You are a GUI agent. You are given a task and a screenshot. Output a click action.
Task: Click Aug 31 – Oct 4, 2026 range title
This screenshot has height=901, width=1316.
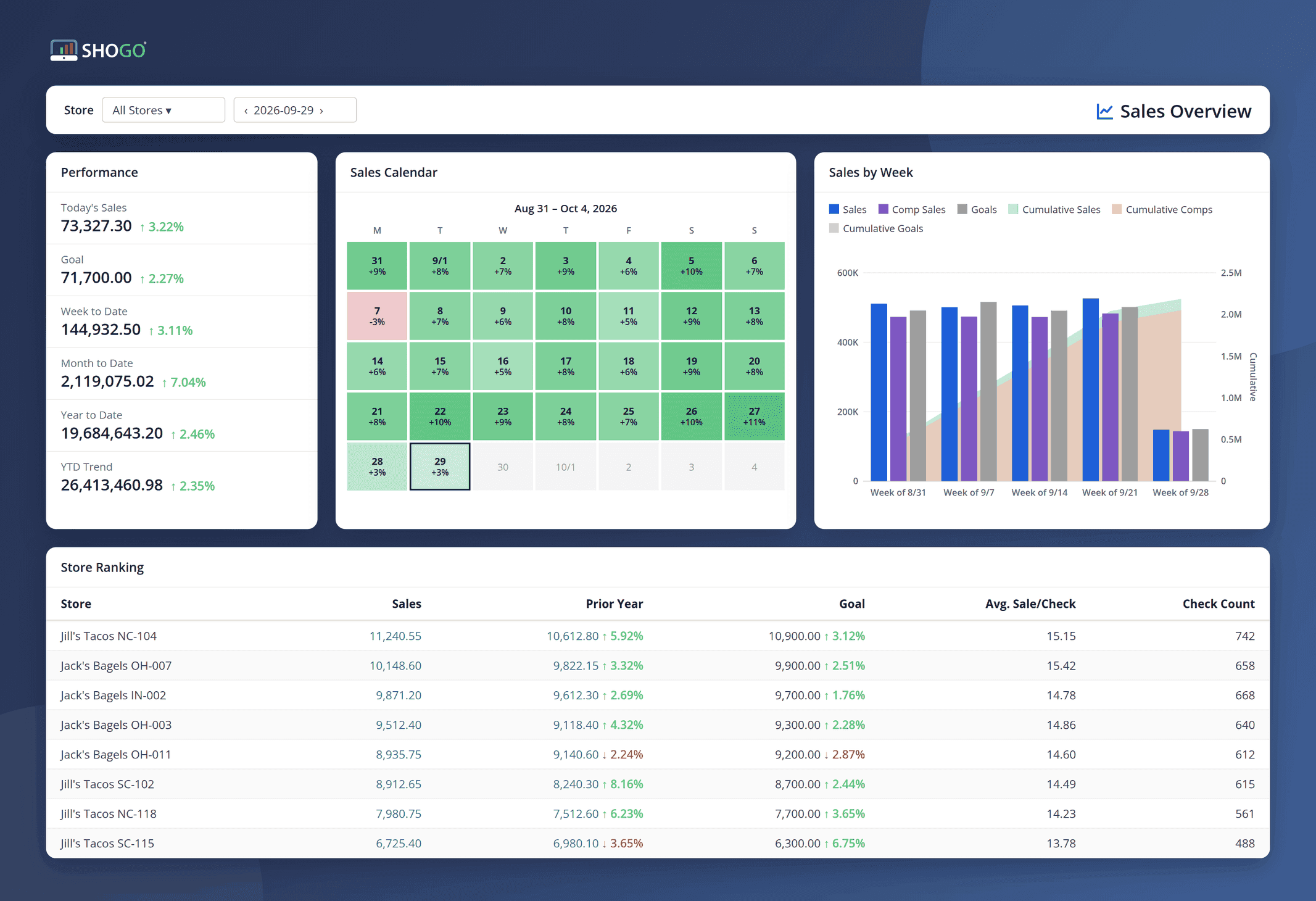tap(566, 209)
